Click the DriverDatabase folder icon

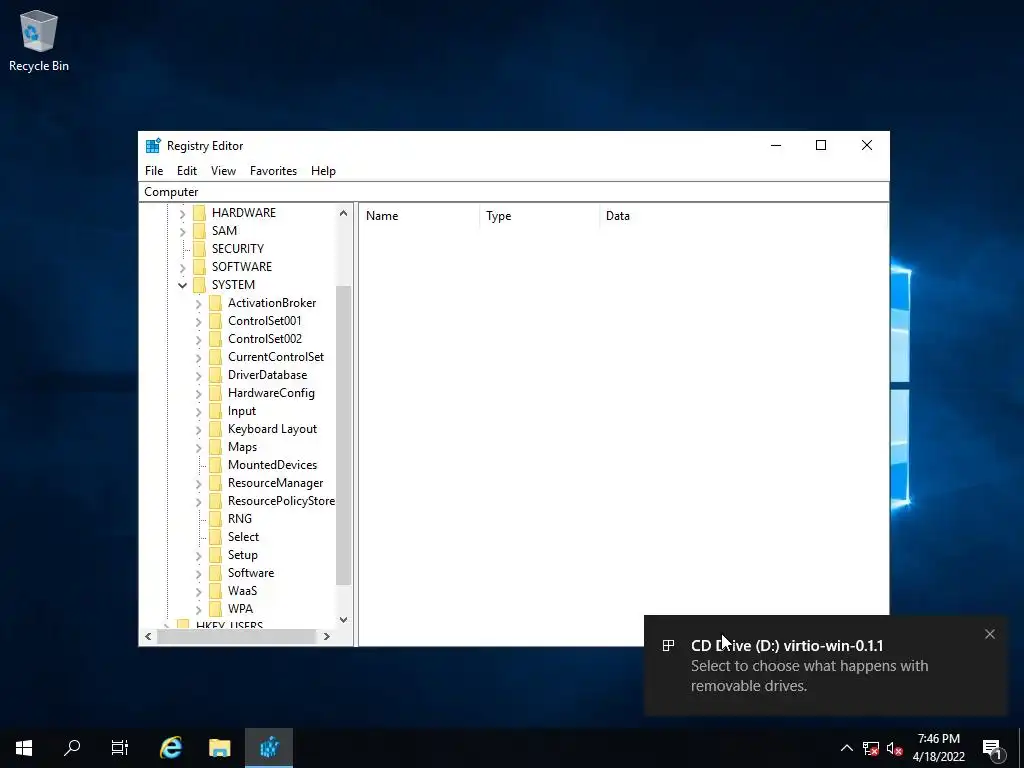pos(216,375)
